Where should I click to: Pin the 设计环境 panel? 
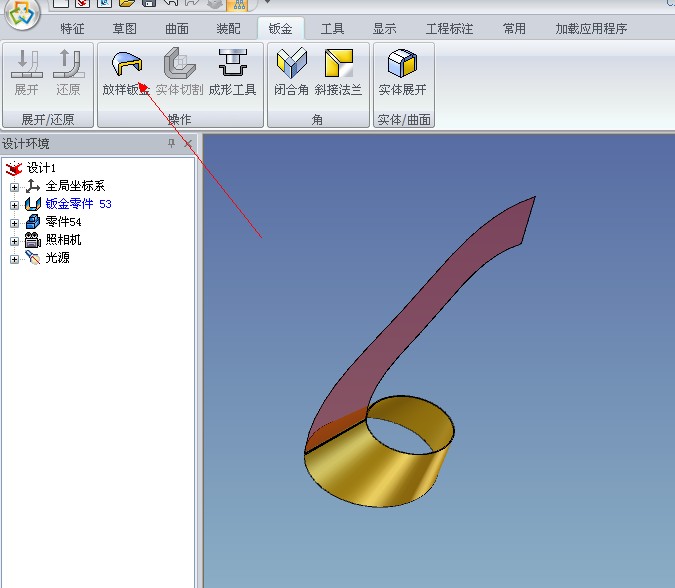point(171,143)
